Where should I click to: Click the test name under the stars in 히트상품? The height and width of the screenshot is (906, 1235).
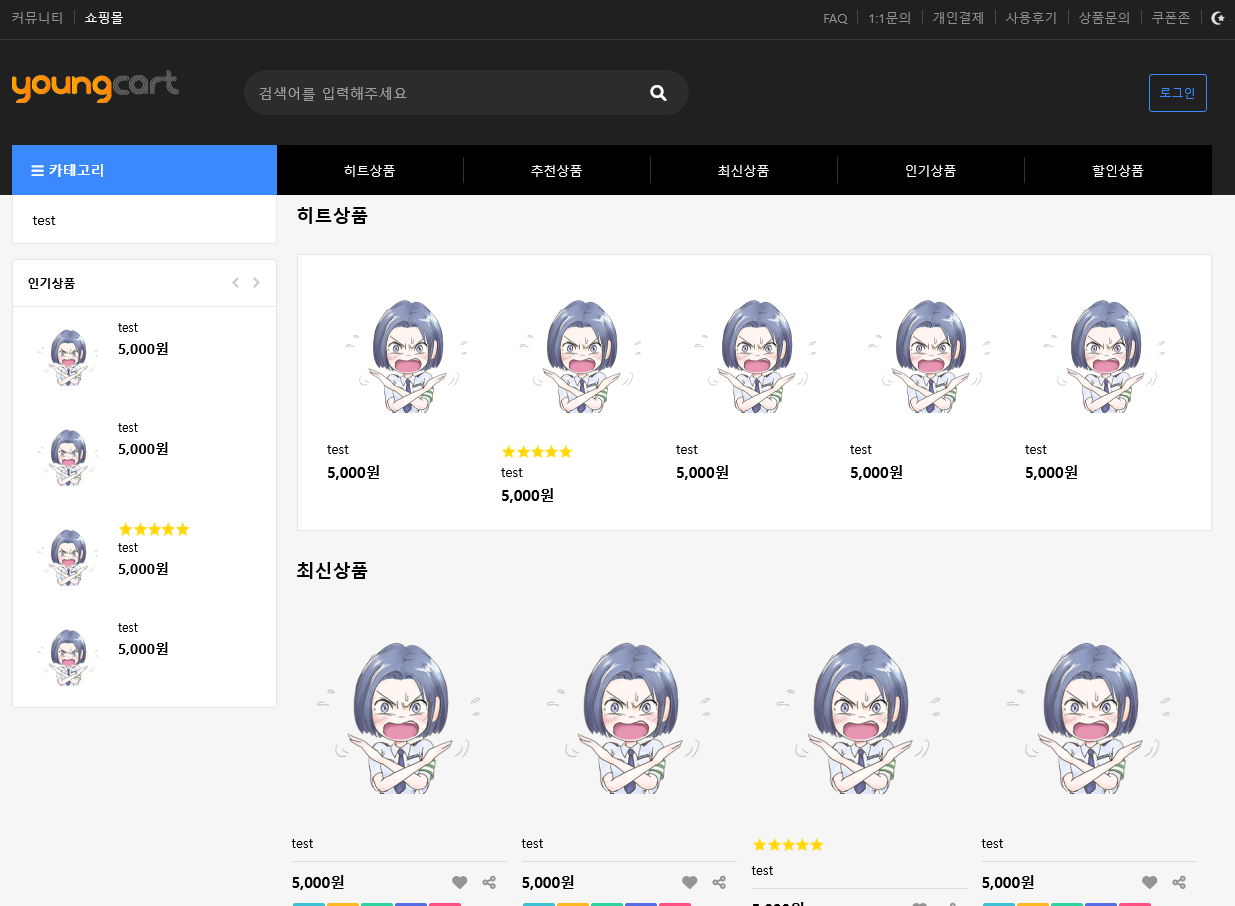click(512, 473)
